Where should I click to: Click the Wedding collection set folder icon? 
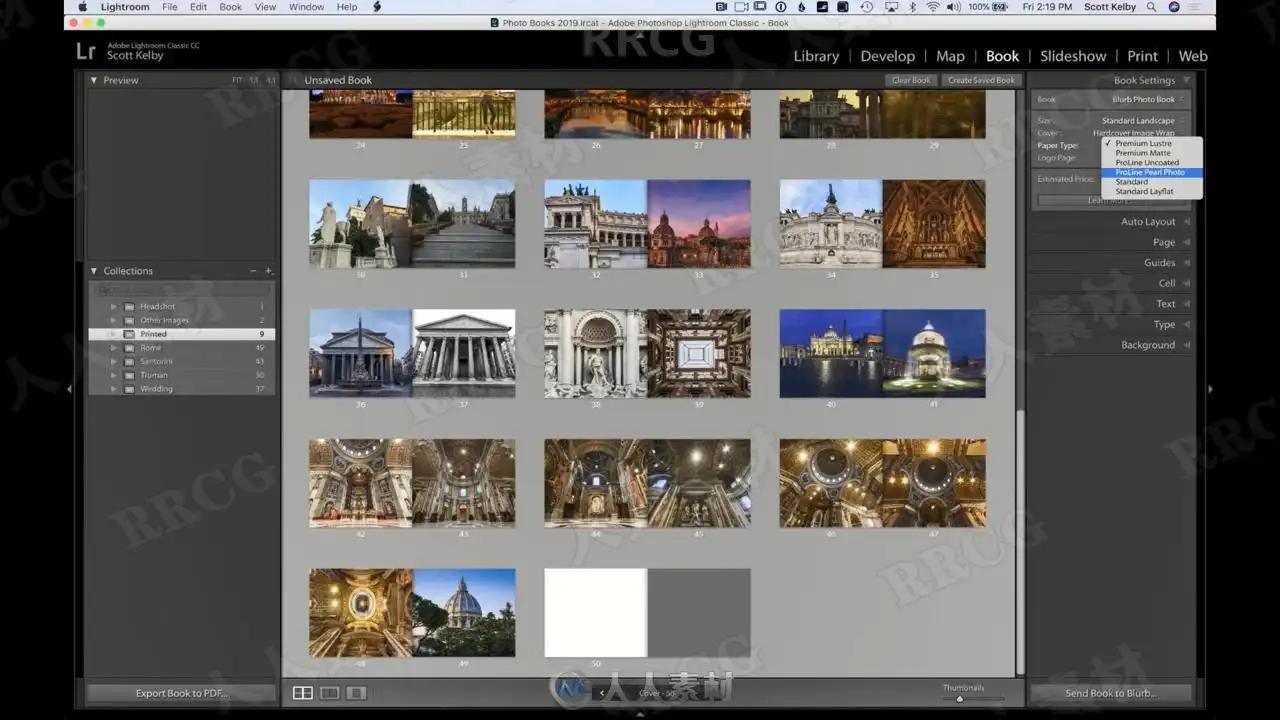point(128,389)
